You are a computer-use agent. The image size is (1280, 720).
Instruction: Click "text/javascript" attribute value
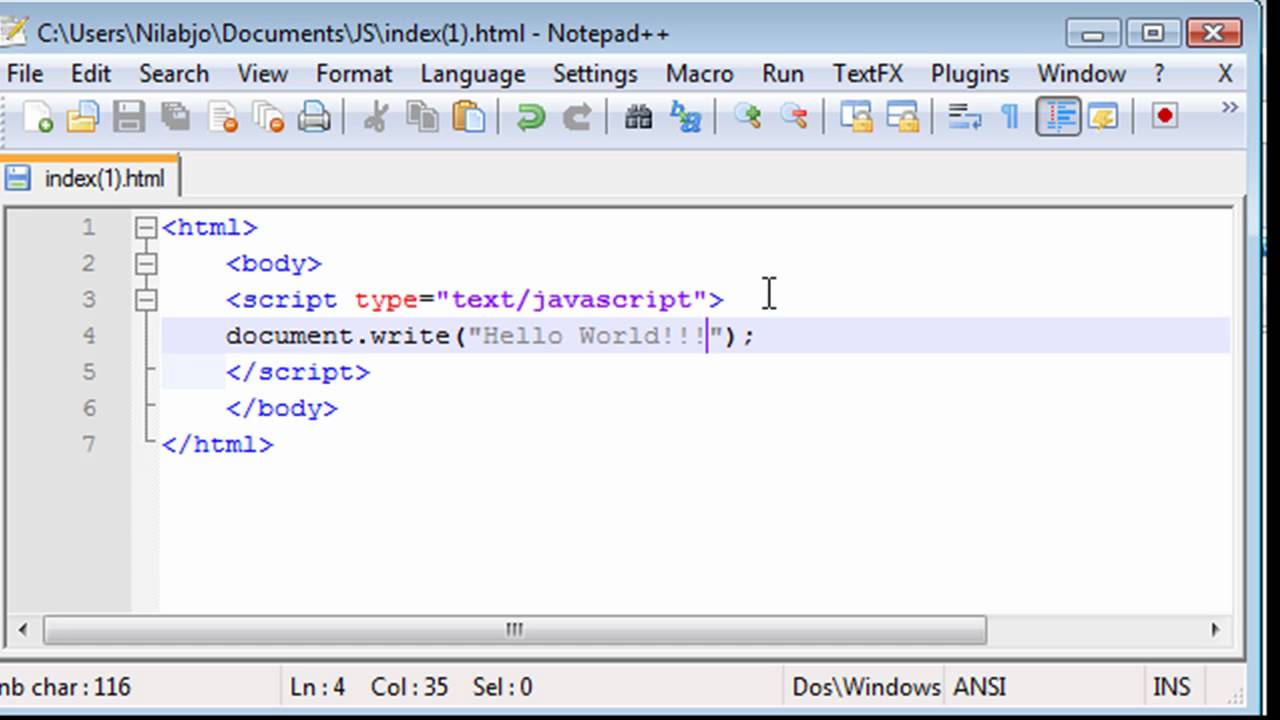click(x=571, y=300)
